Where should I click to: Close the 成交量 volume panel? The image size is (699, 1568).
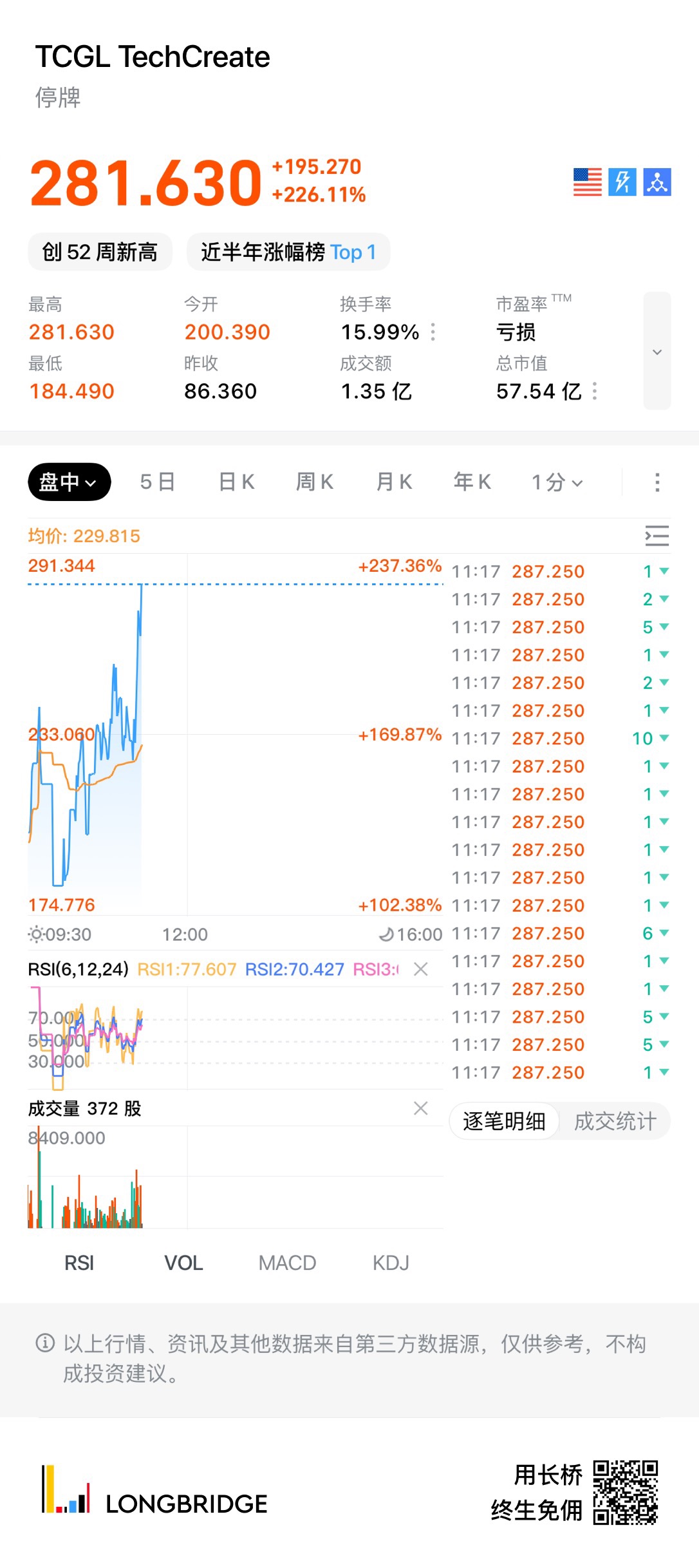pyautogui.click(x=421, y=1108)
